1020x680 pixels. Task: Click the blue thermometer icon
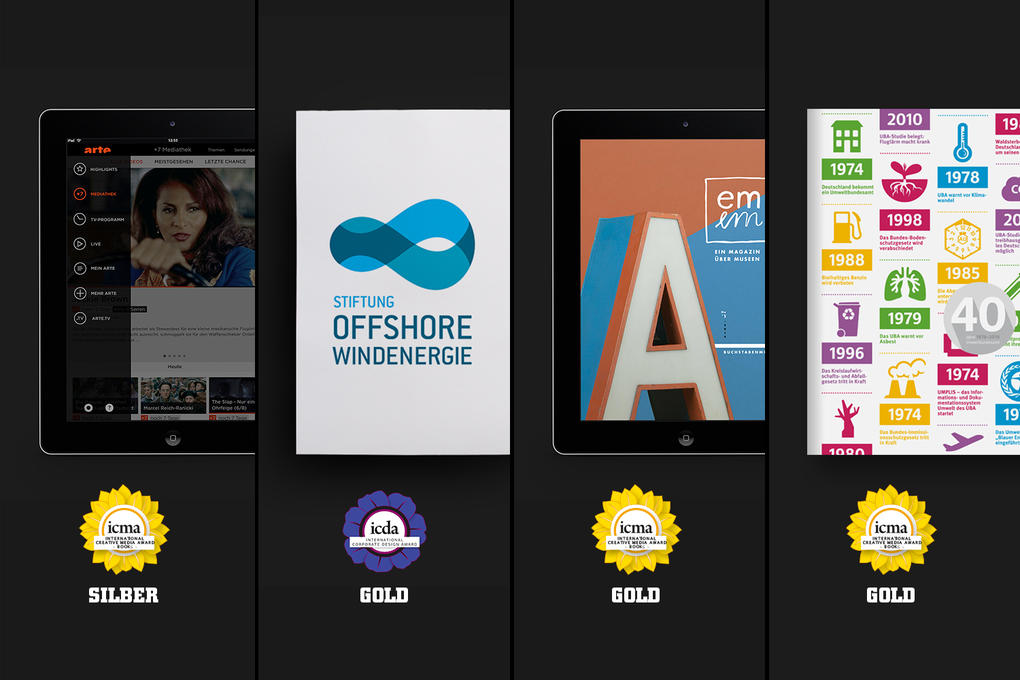(962, 143)
